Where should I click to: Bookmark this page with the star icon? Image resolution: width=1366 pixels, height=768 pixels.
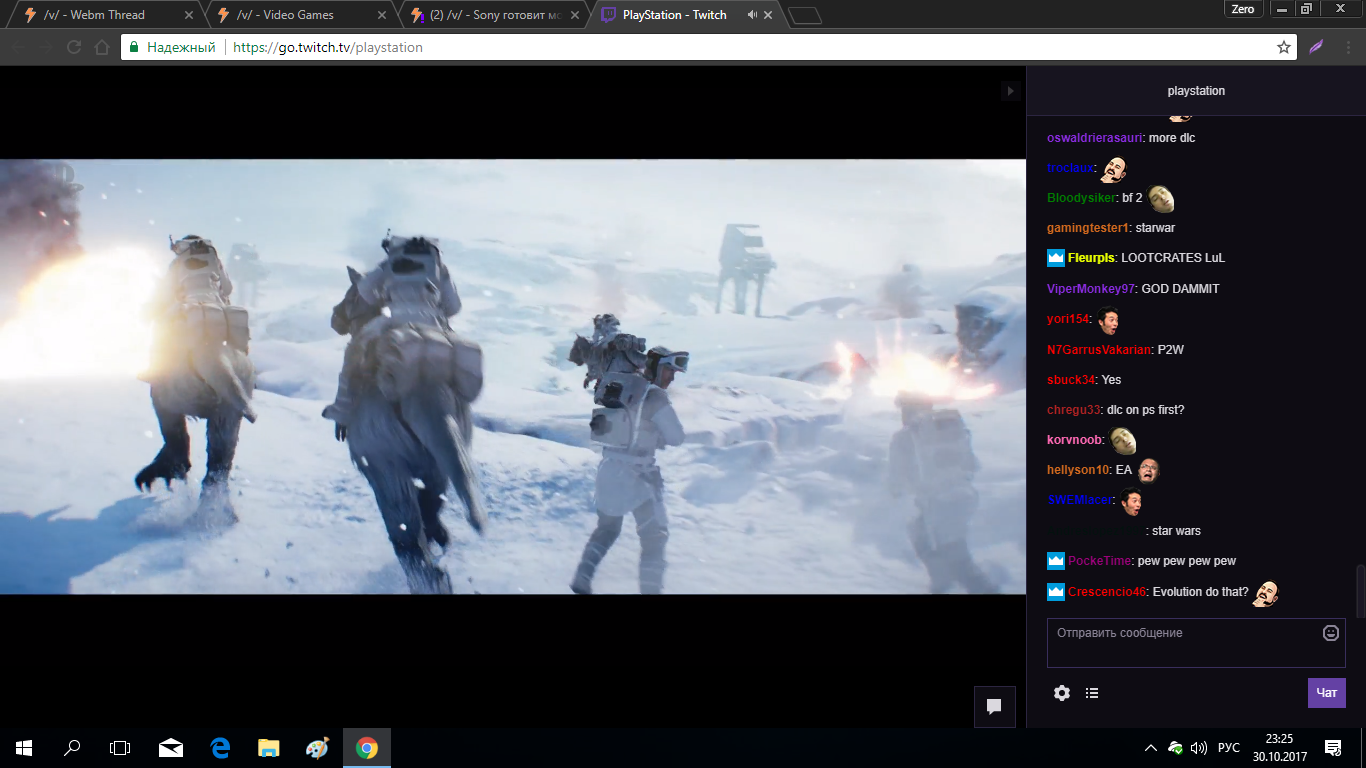(1284, 47)
